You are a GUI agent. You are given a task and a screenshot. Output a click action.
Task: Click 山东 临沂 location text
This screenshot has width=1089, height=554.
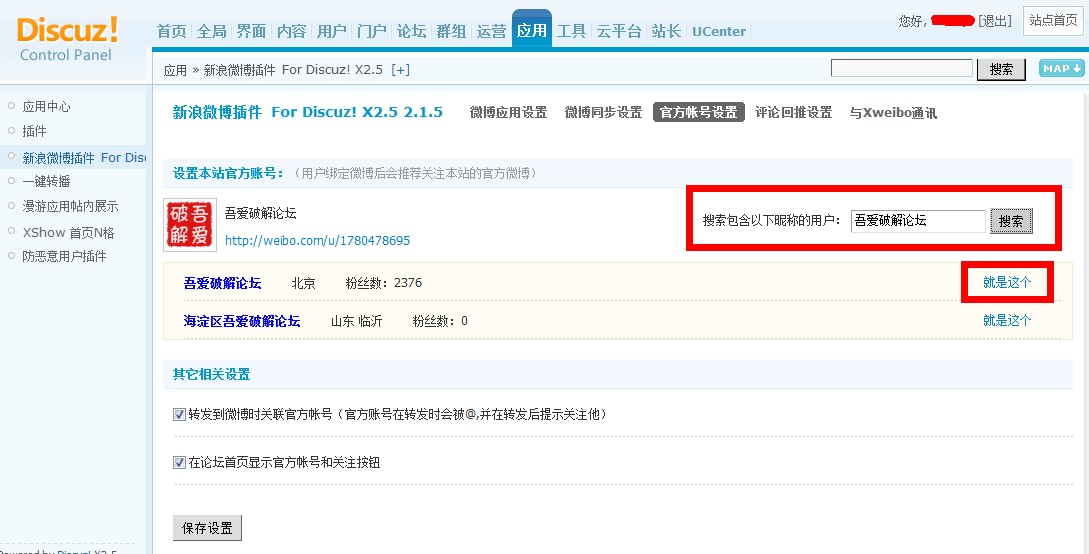point(356,321)
